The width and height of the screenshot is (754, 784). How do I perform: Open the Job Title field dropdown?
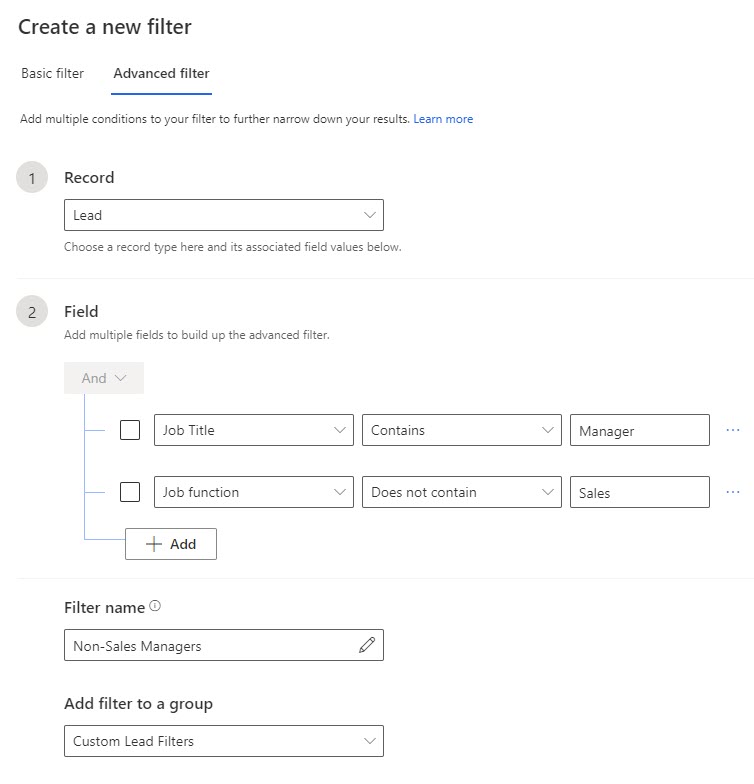[x=253, y=430]
